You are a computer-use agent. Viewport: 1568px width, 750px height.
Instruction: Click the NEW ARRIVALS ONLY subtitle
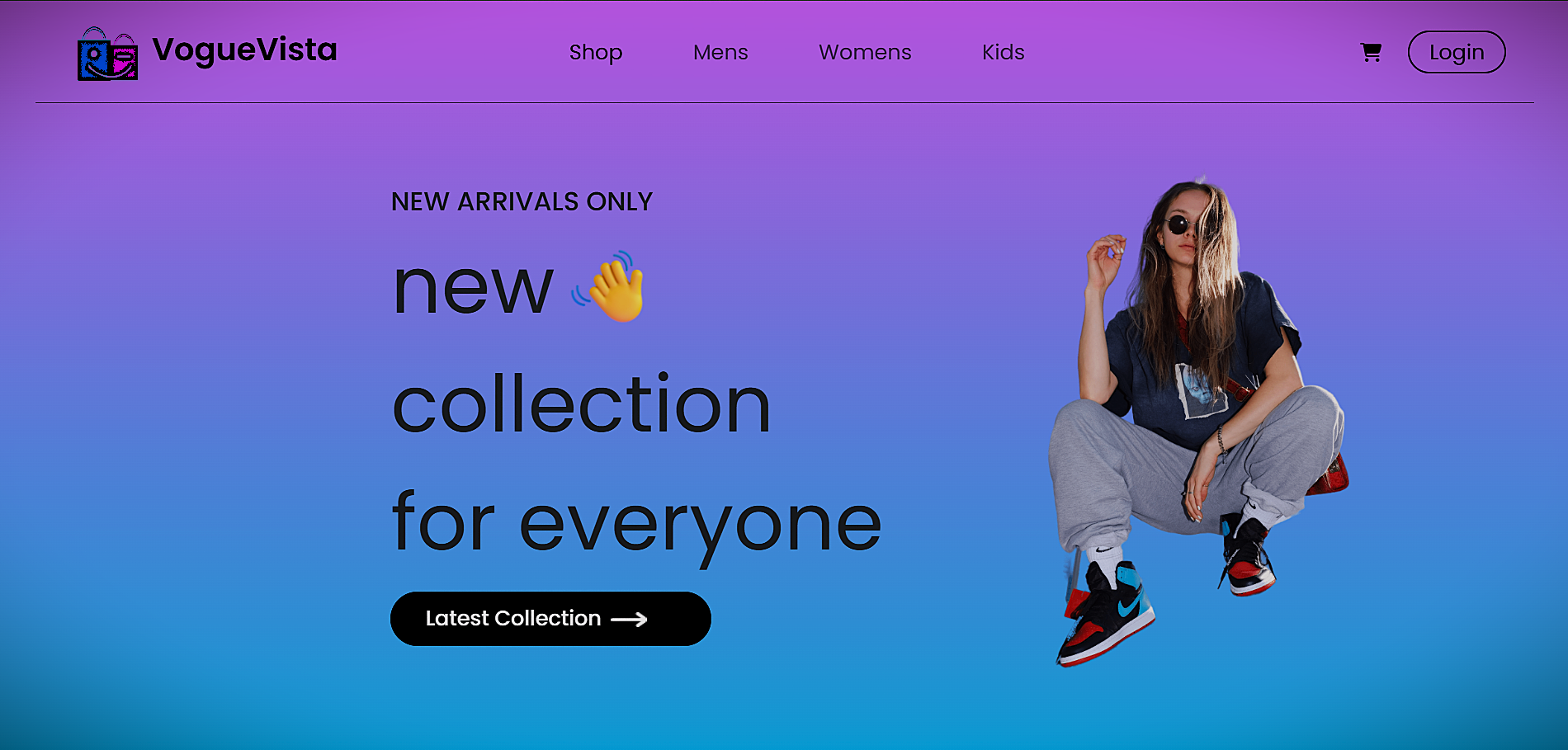pyautogui.click(x=522, y=201)
